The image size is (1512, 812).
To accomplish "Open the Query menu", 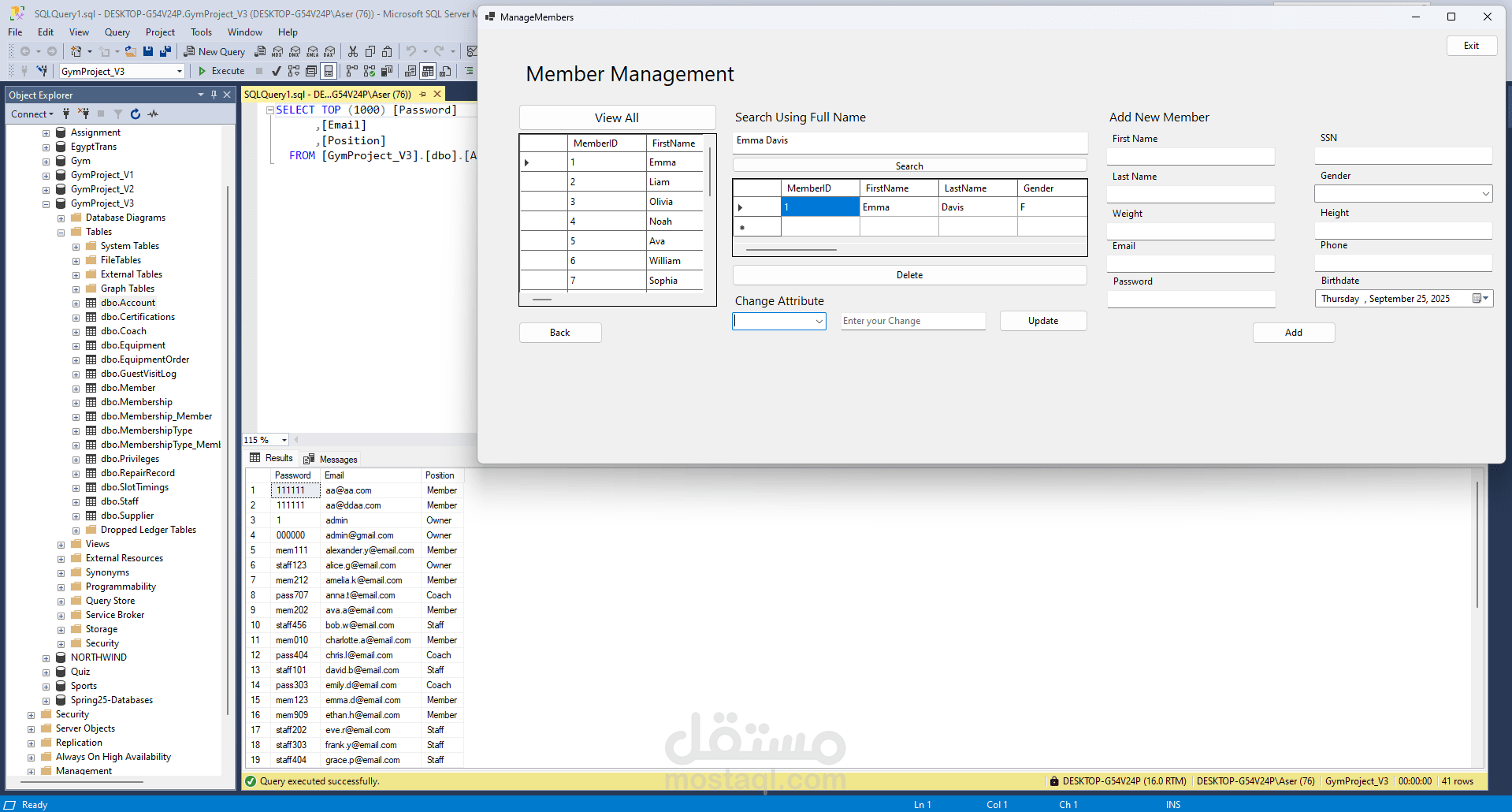I will pyautogui.click(x=117, y=32).
